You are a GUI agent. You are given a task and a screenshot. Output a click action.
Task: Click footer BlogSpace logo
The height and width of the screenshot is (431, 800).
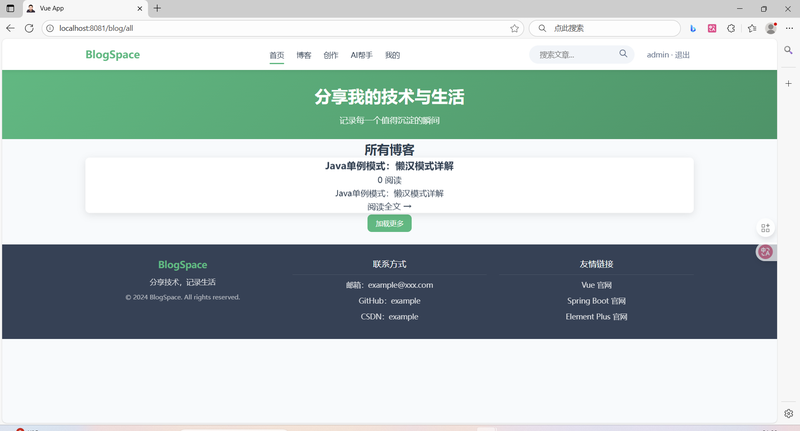coord(183,265)
